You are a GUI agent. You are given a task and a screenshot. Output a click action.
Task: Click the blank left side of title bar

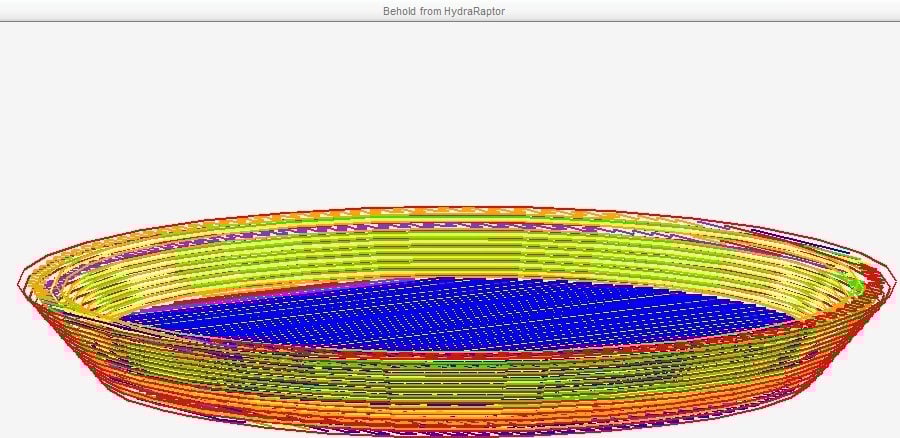click(x=150, y=11)
